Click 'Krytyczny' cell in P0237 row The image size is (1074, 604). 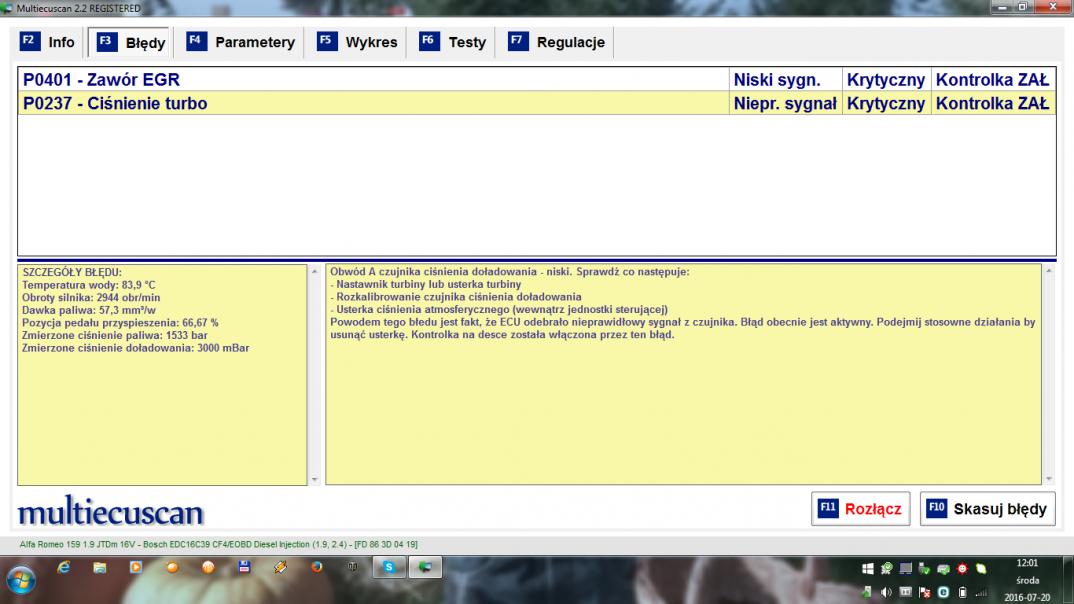886,103
